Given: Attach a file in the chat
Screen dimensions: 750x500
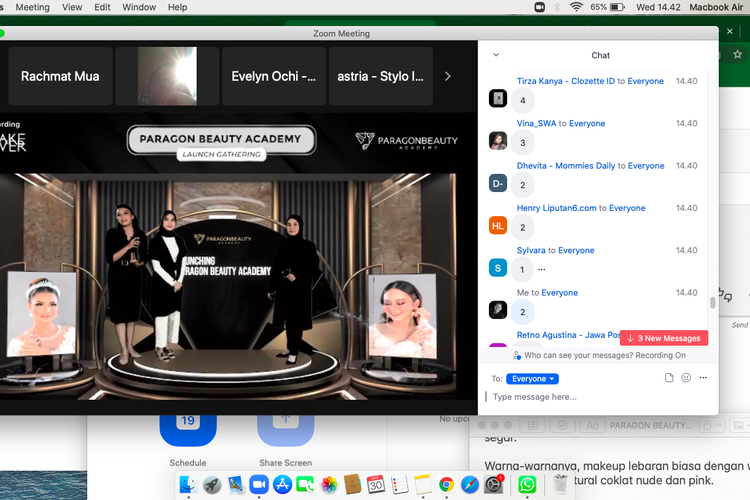Looking at the screenshot, I should click(669, 378).
